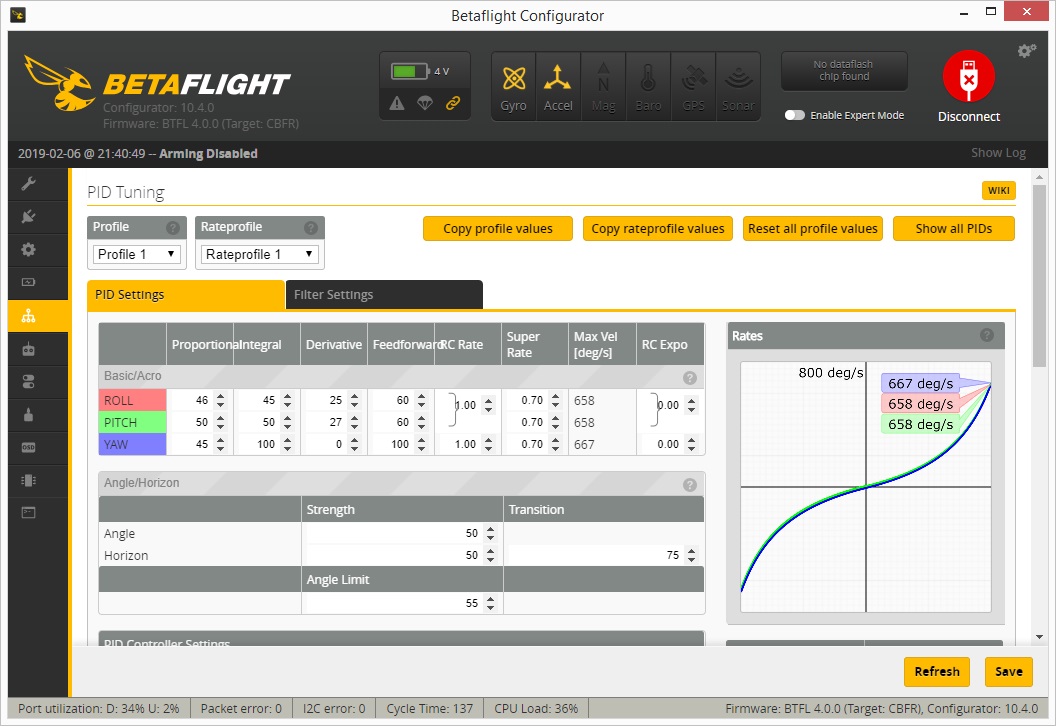The height and width of the screenshot is (726, 1056).
Task: Open help for Rateprofile selector
Action: click(310, 228)
